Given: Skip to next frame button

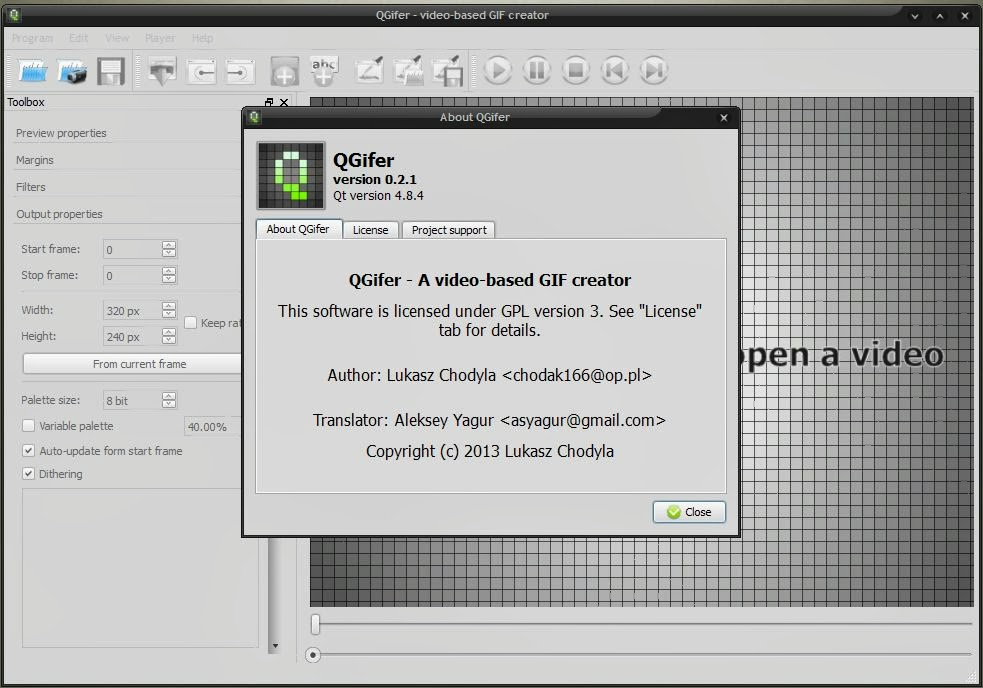Looking at the screenshot, I should [654, 70].
